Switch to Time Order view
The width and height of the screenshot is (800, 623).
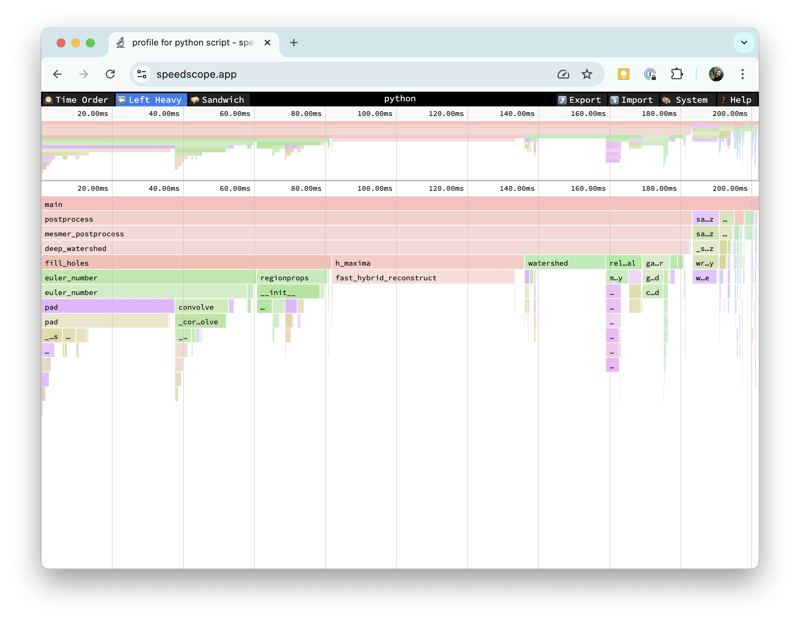(x=77, y=99)
